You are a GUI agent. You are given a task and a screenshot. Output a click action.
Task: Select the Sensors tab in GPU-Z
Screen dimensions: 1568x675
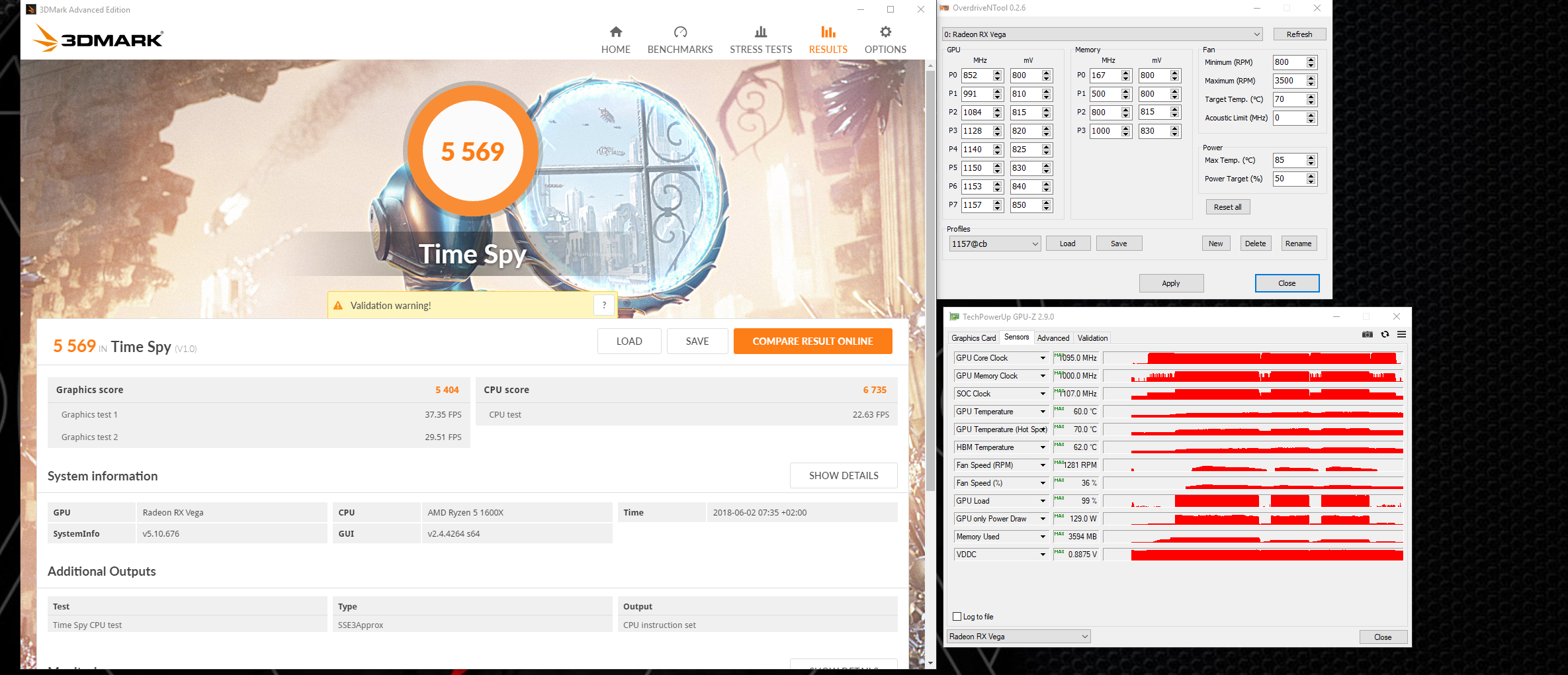click(1016, 337)
